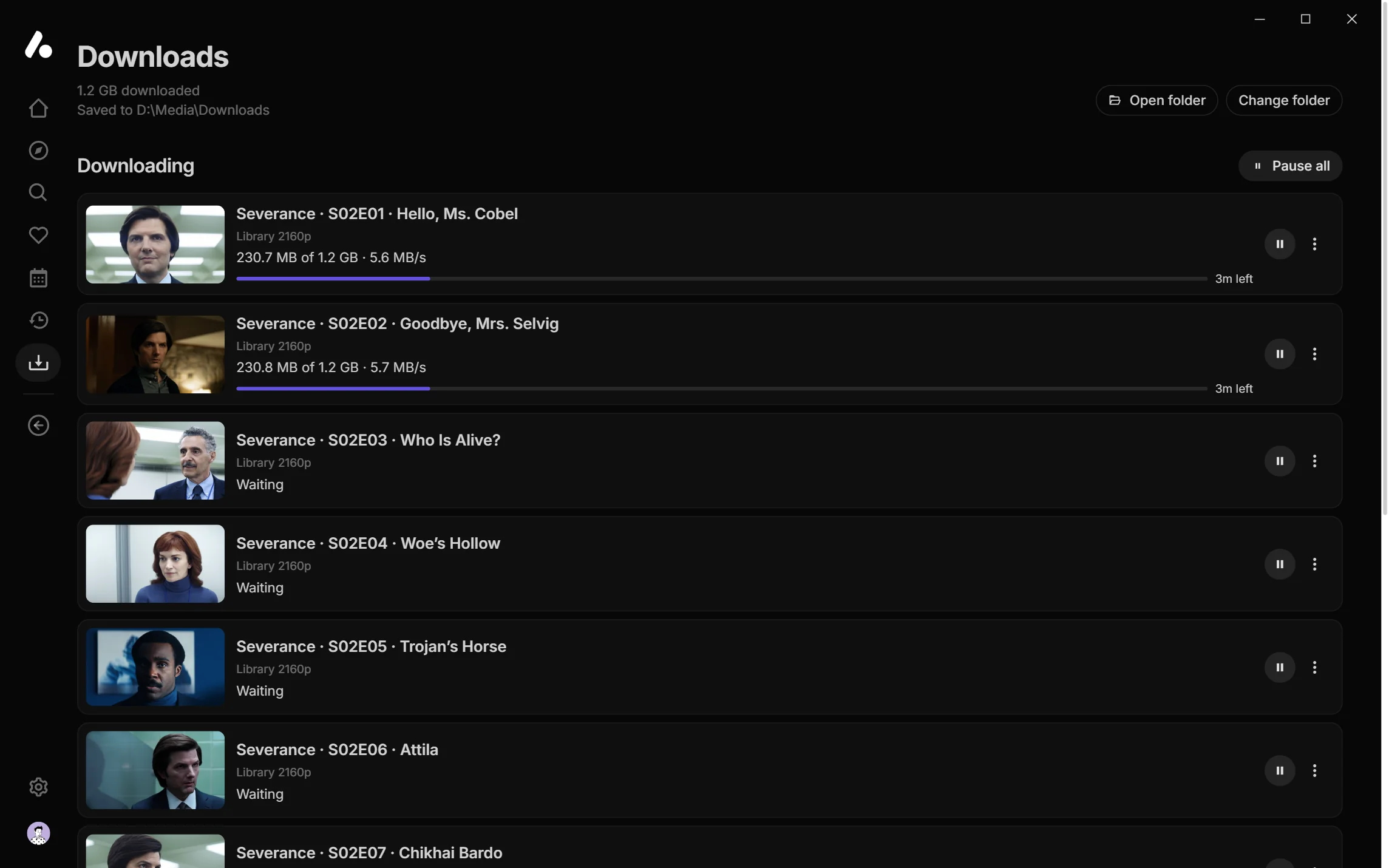Pause the S02E01 Hello, Ms. Cobel download
The height and width of the screenshot is (868, 1389).
[1280, 244]
